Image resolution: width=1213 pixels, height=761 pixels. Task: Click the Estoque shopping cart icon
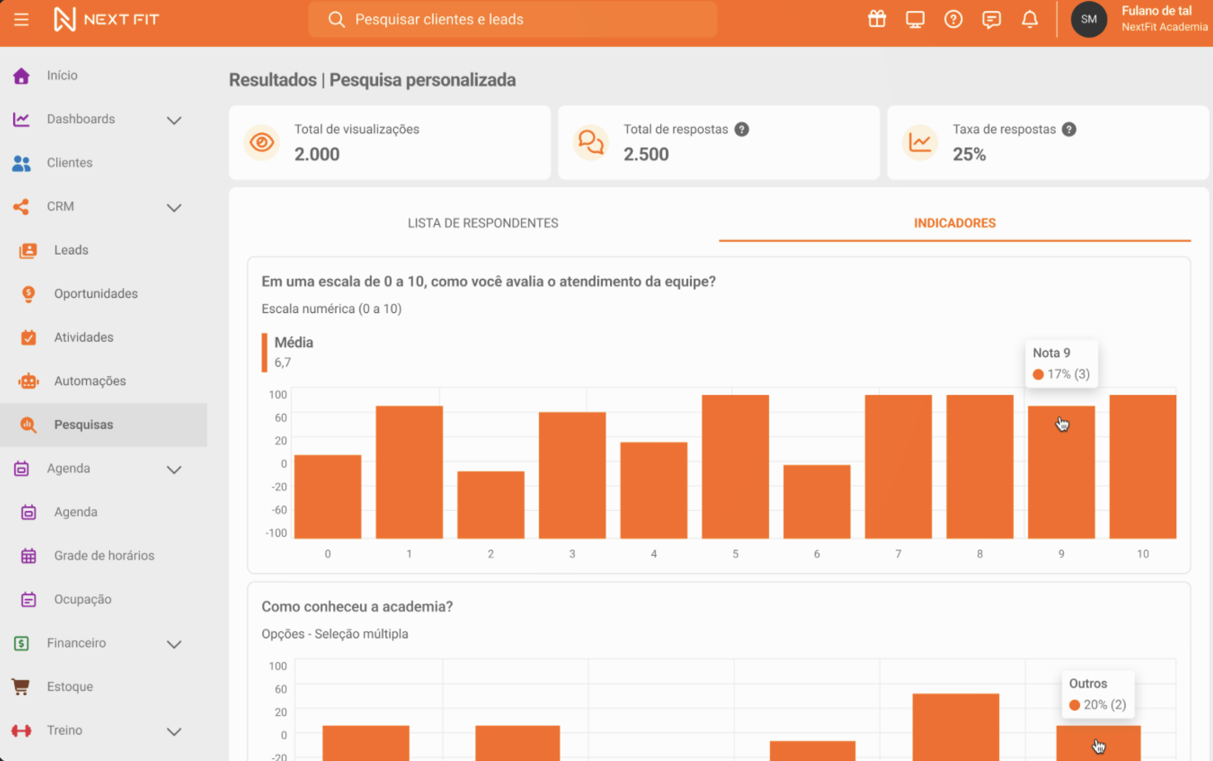[x=21, y=687]
